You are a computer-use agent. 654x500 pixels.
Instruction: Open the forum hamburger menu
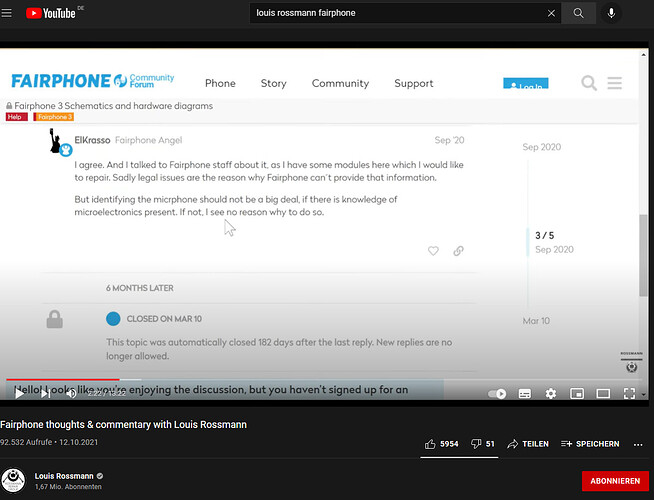pos(614,83)
